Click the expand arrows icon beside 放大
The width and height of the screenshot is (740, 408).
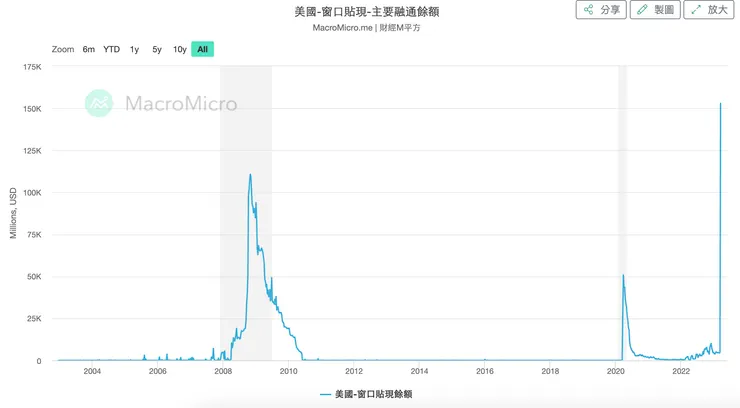[x=696, y=10]
